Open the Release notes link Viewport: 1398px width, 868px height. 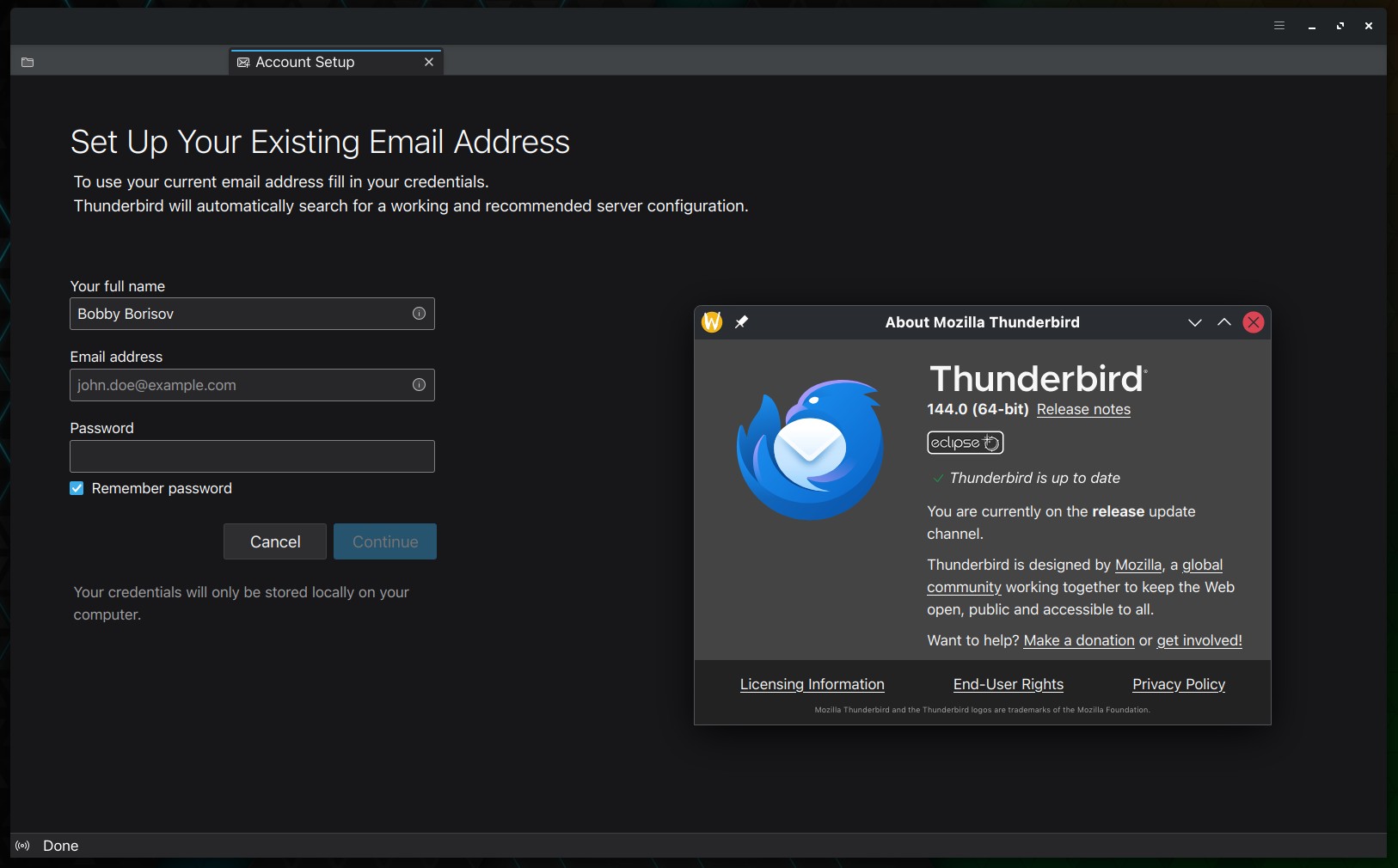1083,410
